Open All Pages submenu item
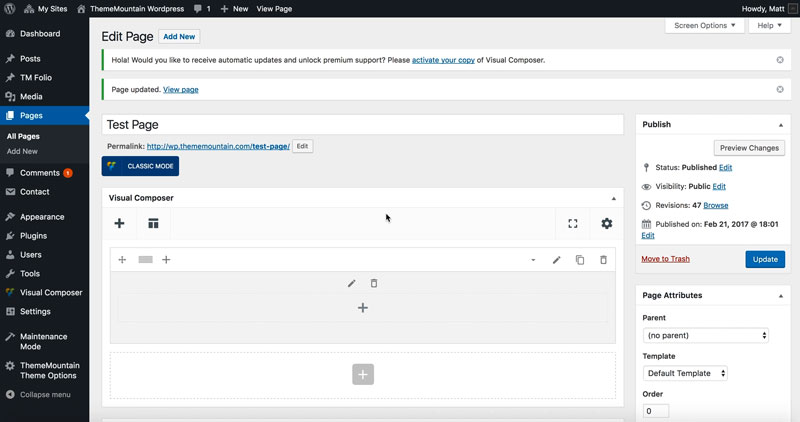The height and width of the screenshot is (422, 800). (x=23, y=136)
